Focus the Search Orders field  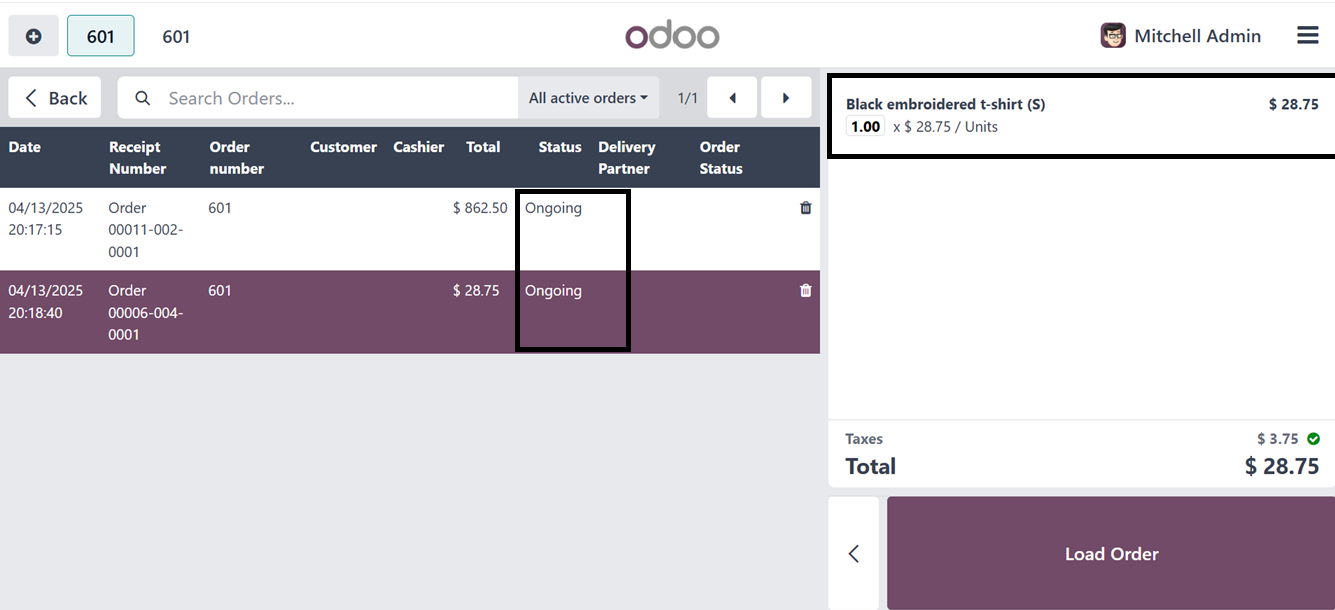pos(340,98)
